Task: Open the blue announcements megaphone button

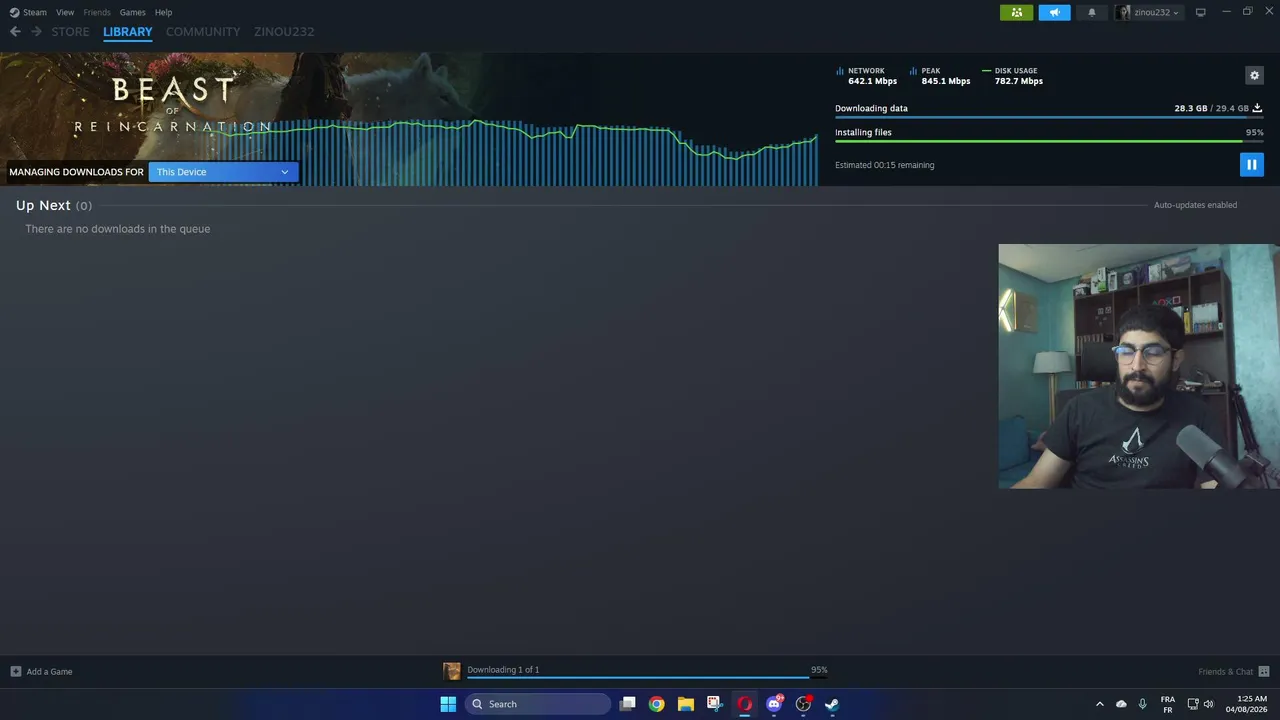Action: pos(1054,12)
